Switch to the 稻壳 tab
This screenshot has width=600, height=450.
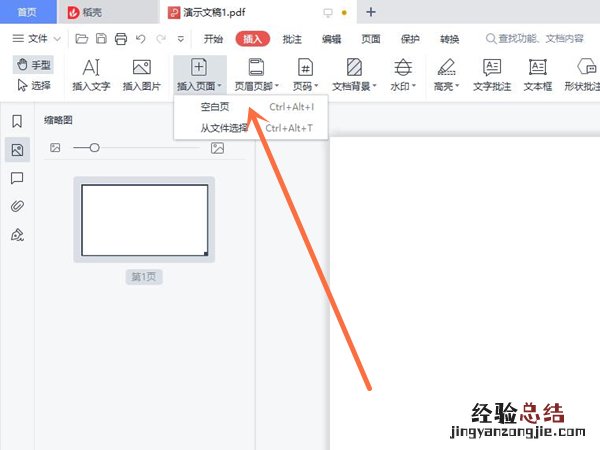coord(109,12)
